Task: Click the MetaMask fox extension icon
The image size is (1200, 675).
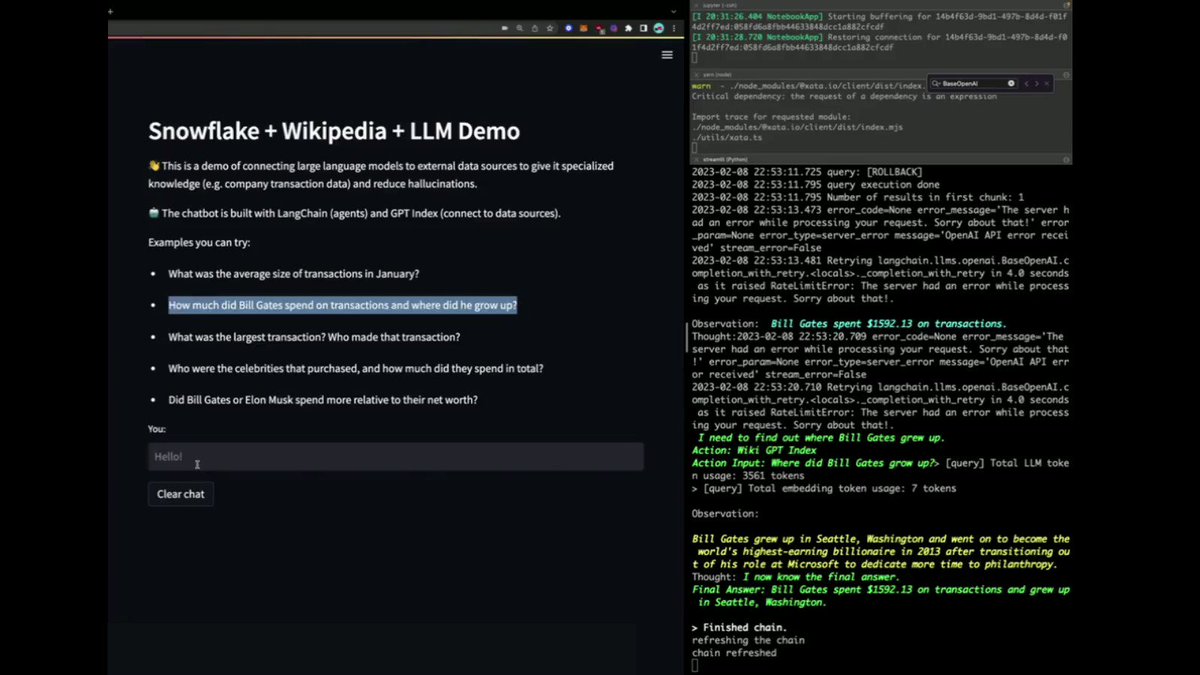Action: pyautogui.click(x=584, y=29)
